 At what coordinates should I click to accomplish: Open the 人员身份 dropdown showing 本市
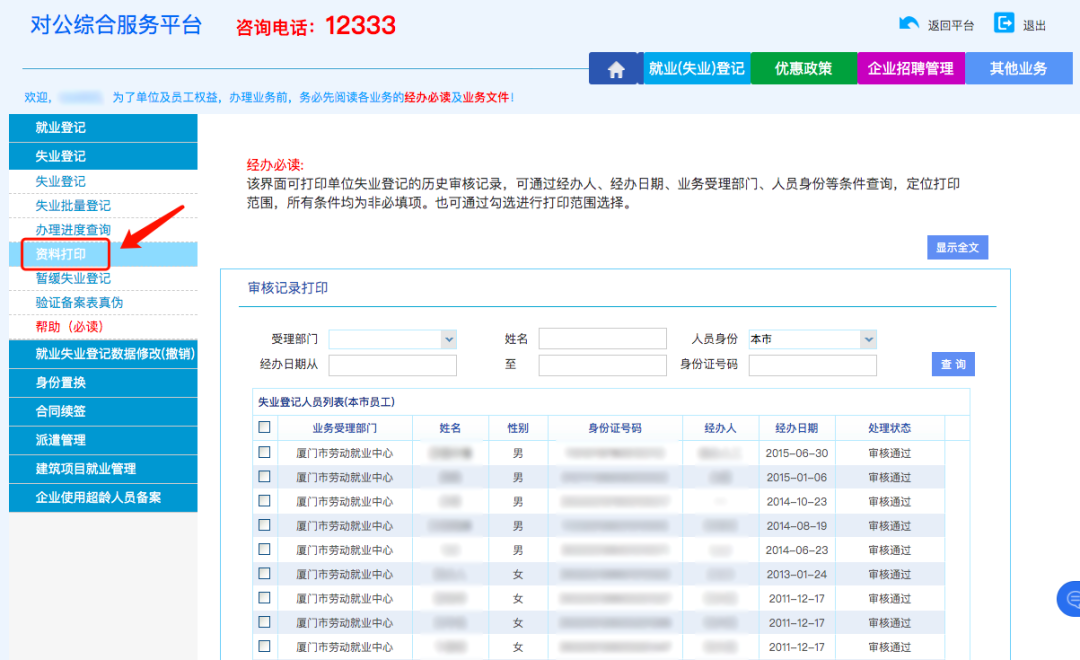[x=812, y=339]
